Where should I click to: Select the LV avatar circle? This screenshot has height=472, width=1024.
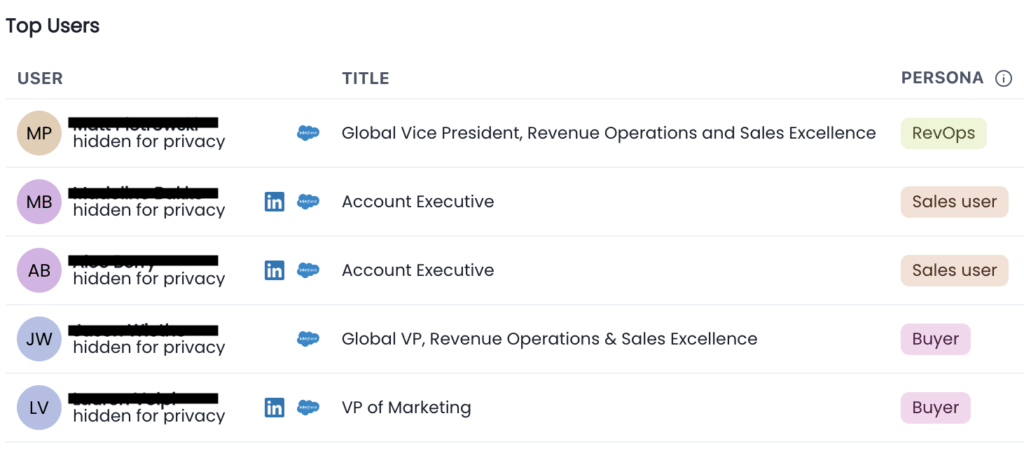point(40,407)
